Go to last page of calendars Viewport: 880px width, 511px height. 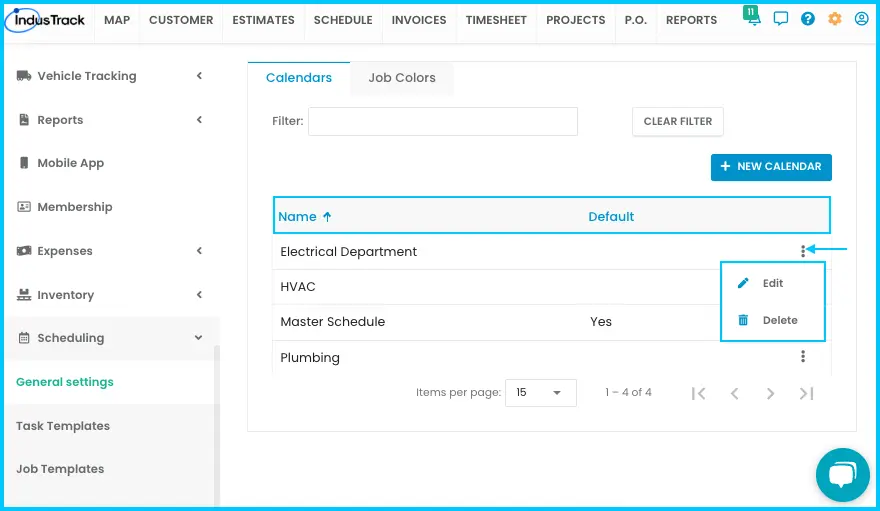click(x=806, y=393)
